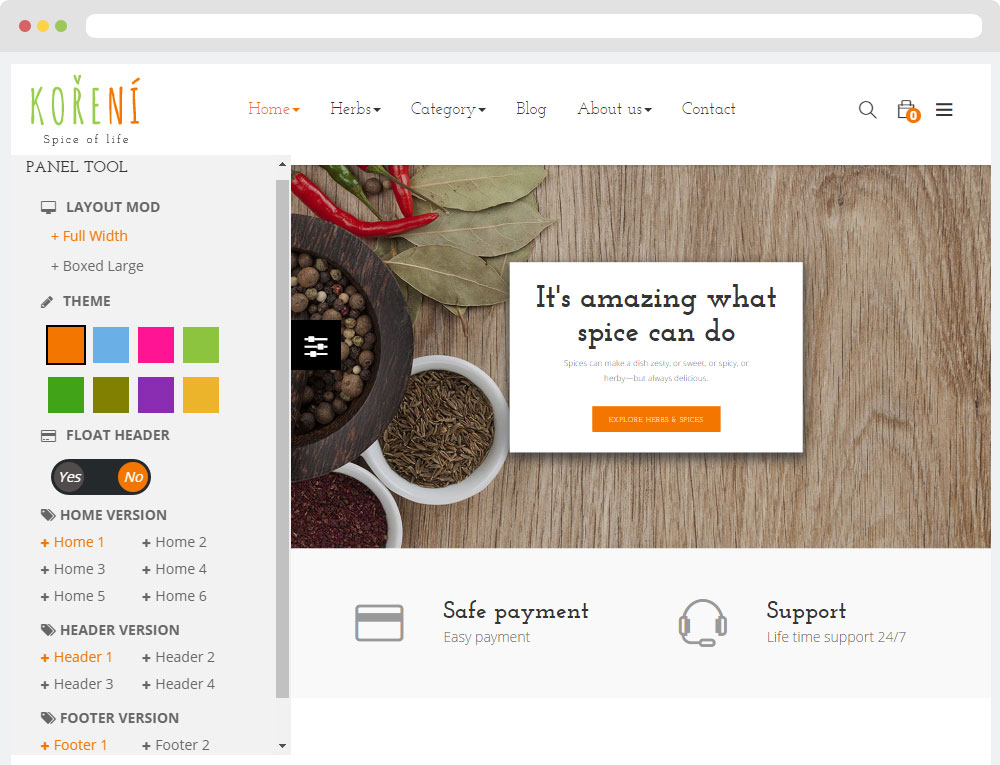Viewport: 1000px width, 765px height.
Task: Open the search magnifier icon
Action: [867, 110]
